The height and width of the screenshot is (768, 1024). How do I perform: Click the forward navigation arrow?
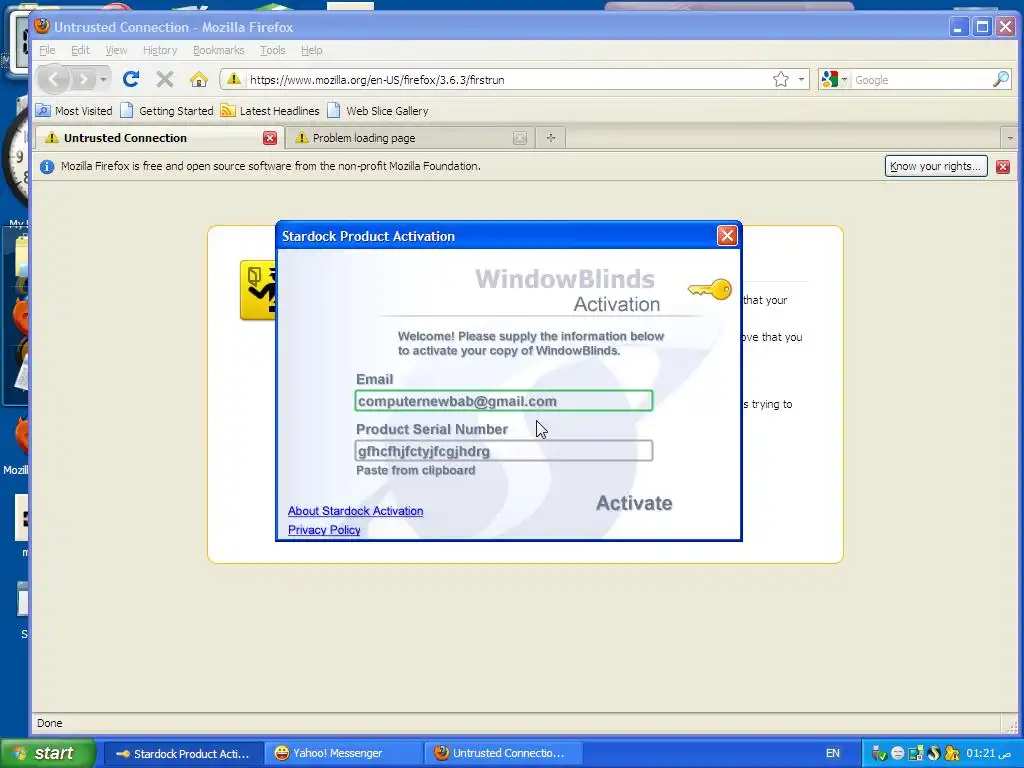[x=84, y=80]
